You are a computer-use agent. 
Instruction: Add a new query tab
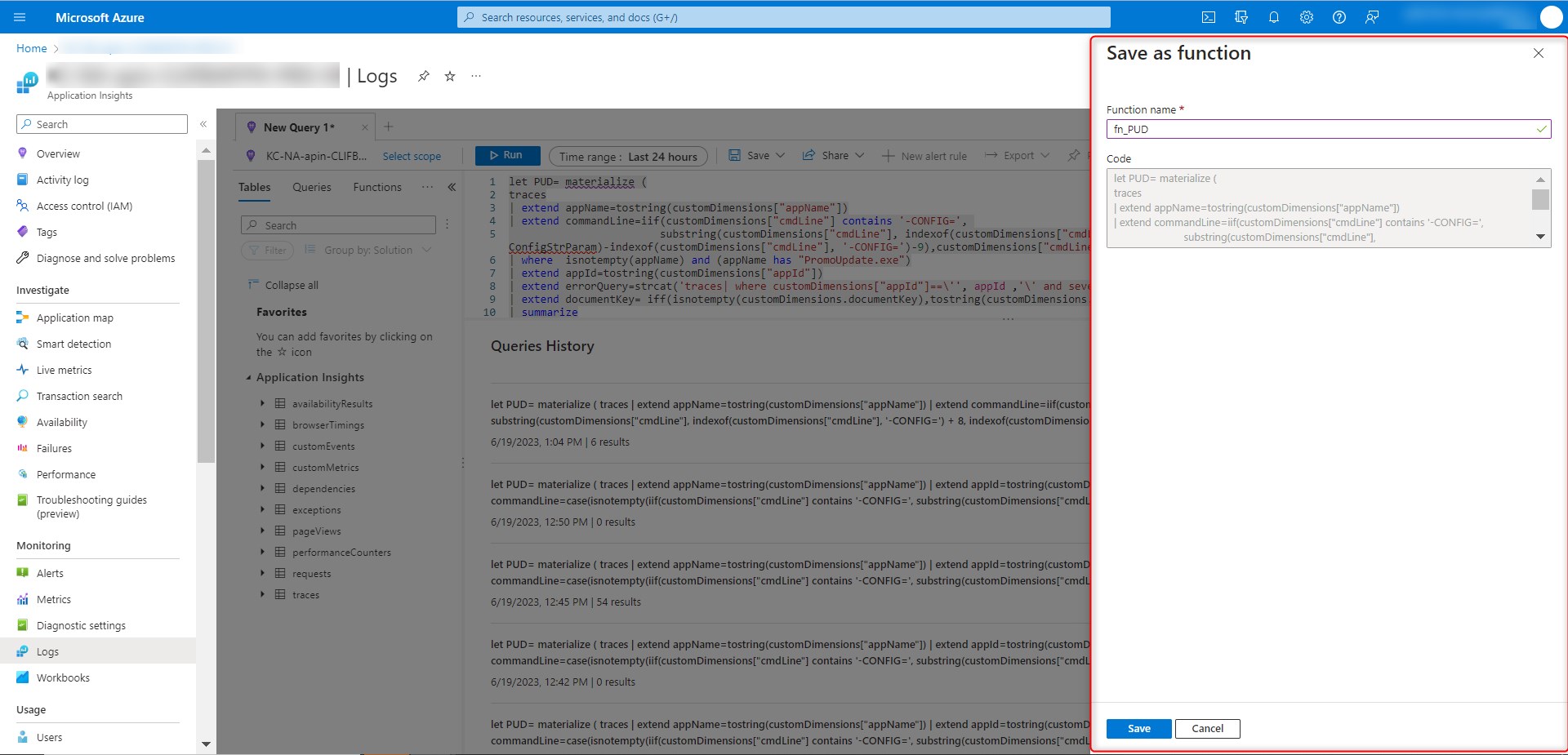click(389, 127)
